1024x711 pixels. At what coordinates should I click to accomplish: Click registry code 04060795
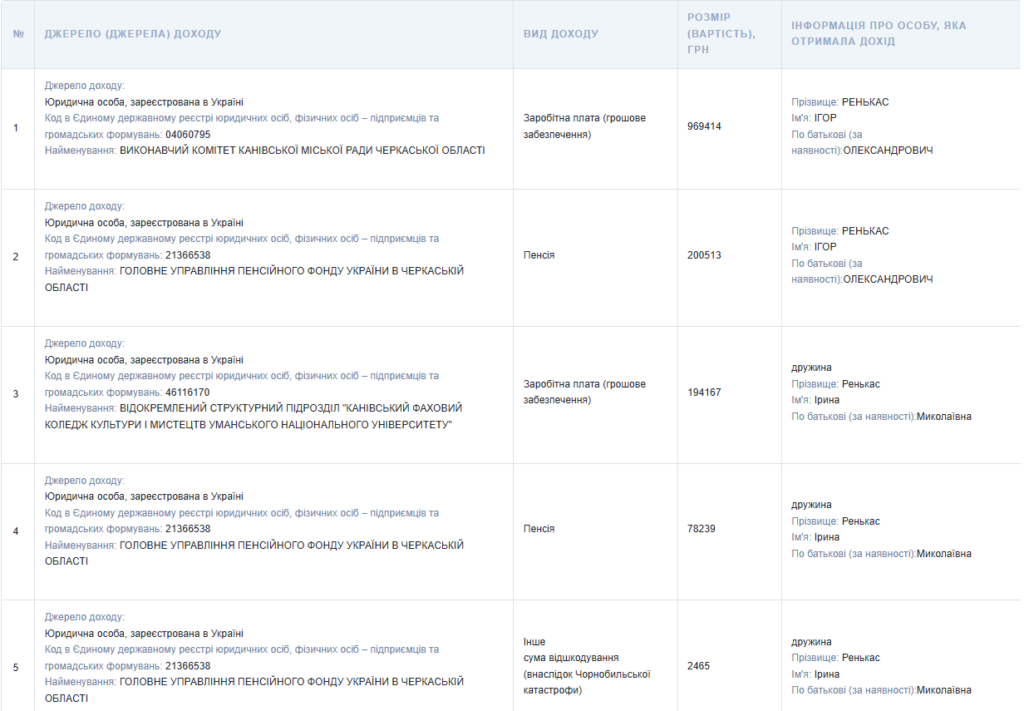tap(188, 135)
